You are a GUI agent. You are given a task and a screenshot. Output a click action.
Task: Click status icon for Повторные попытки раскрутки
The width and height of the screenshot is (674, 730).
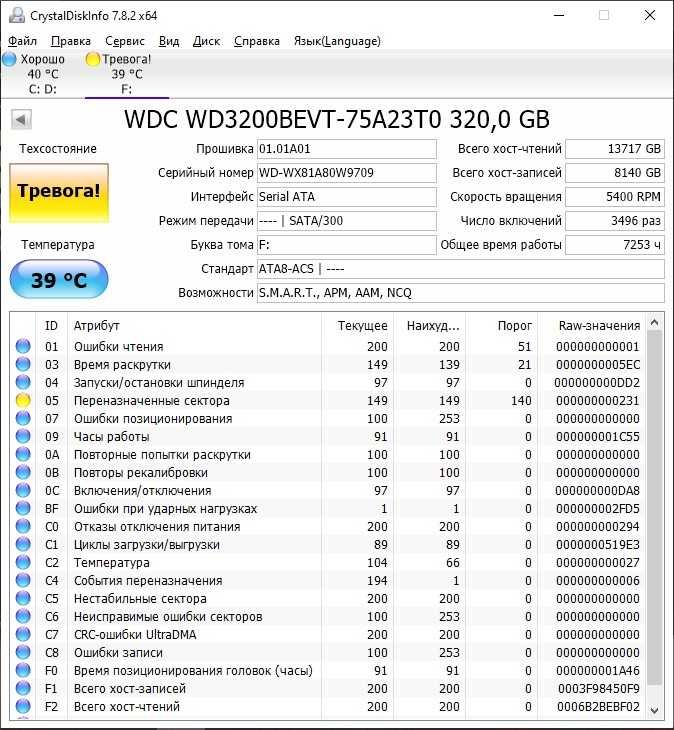(x=23, y=454)
